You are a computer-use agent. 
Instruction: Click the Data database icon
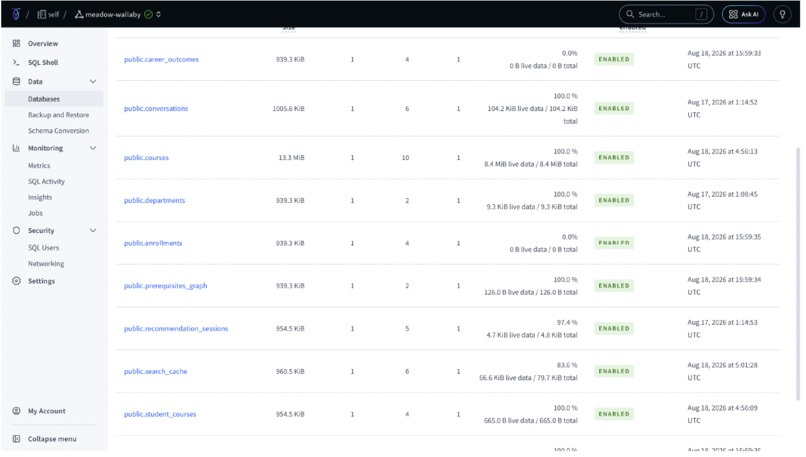pos(16,81)
